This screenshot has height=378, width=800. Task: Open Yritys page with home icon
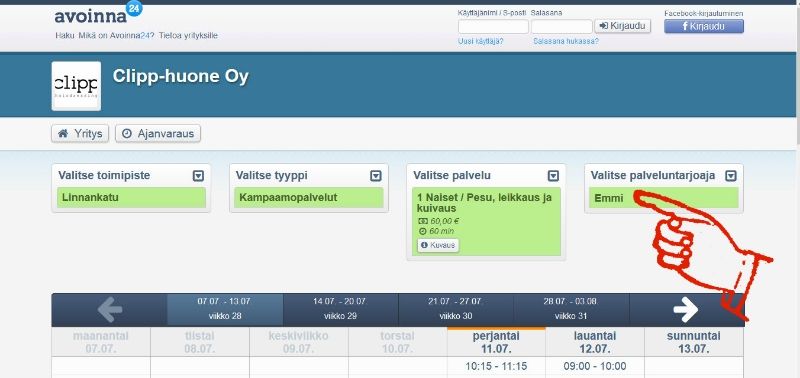point(80,134)
